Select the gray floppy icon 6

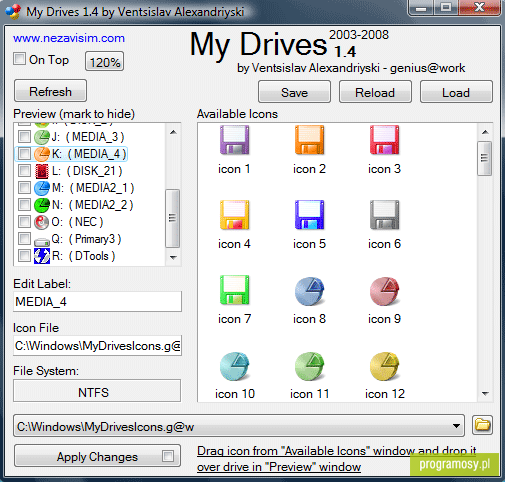384,215
